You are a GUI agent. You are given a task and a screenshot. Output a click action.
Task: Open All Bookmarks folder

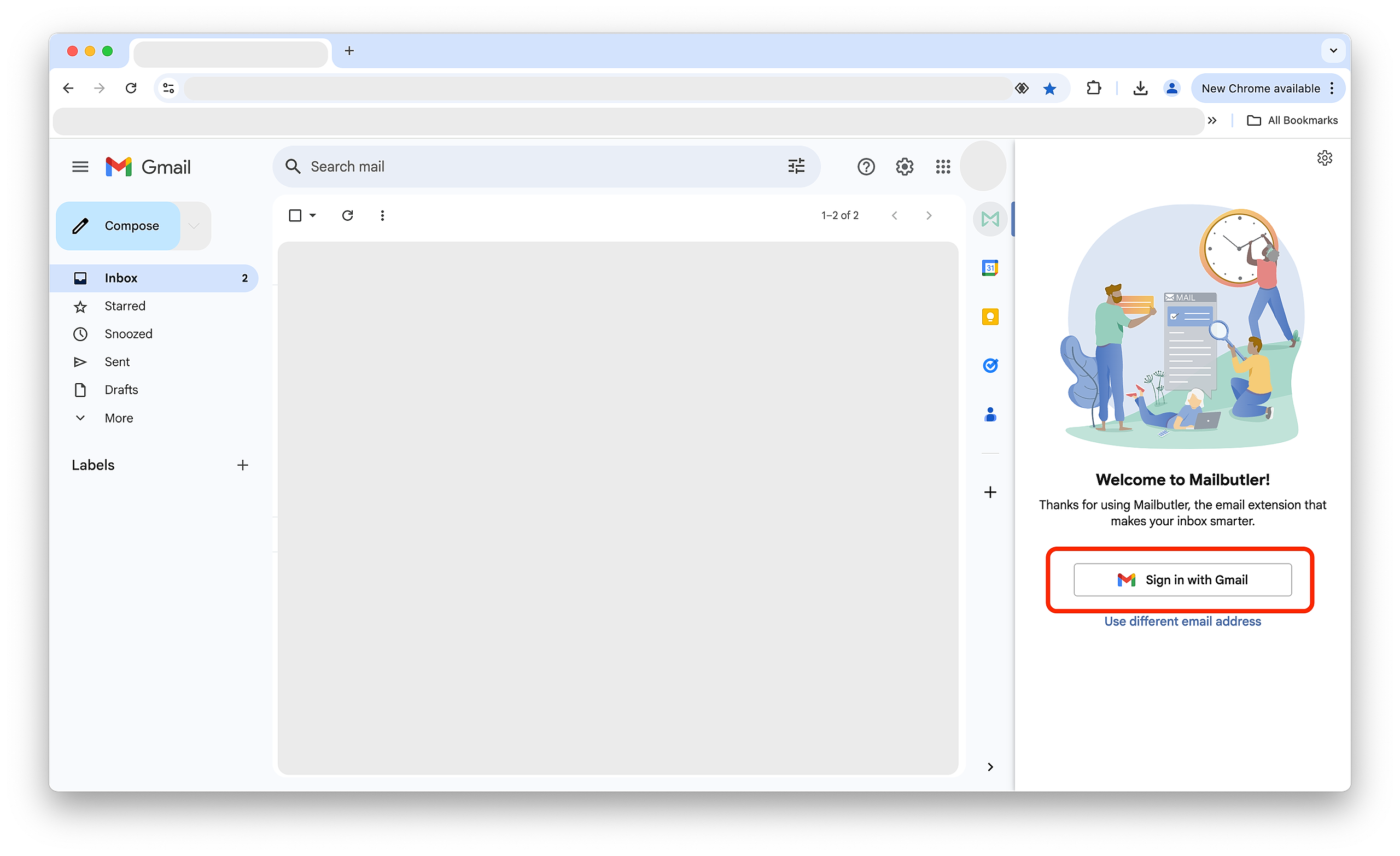pyautogui.click(x=1292, y=120)
